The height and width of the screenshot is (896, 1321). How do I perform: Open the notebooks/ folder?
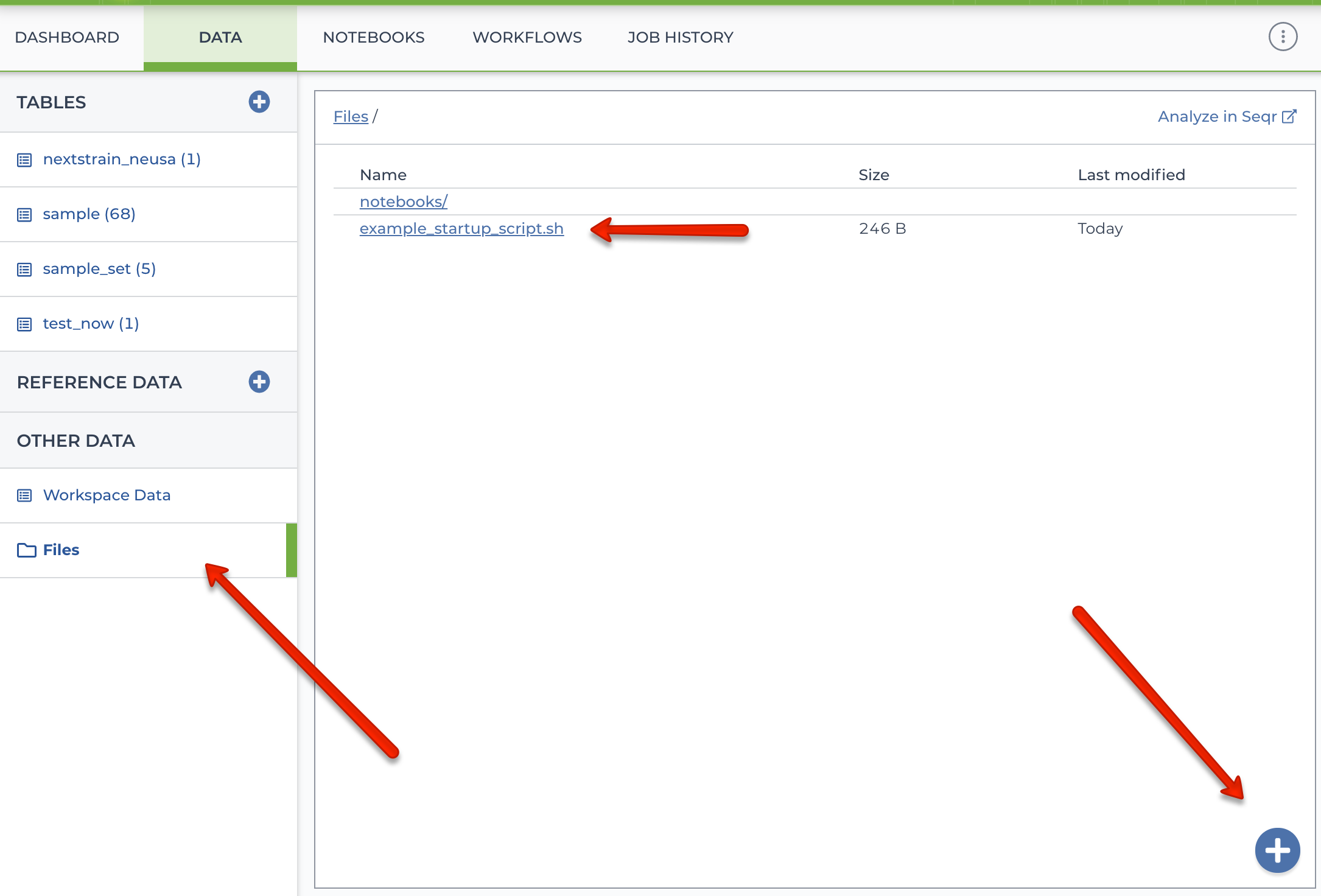(x=404, y=201)
